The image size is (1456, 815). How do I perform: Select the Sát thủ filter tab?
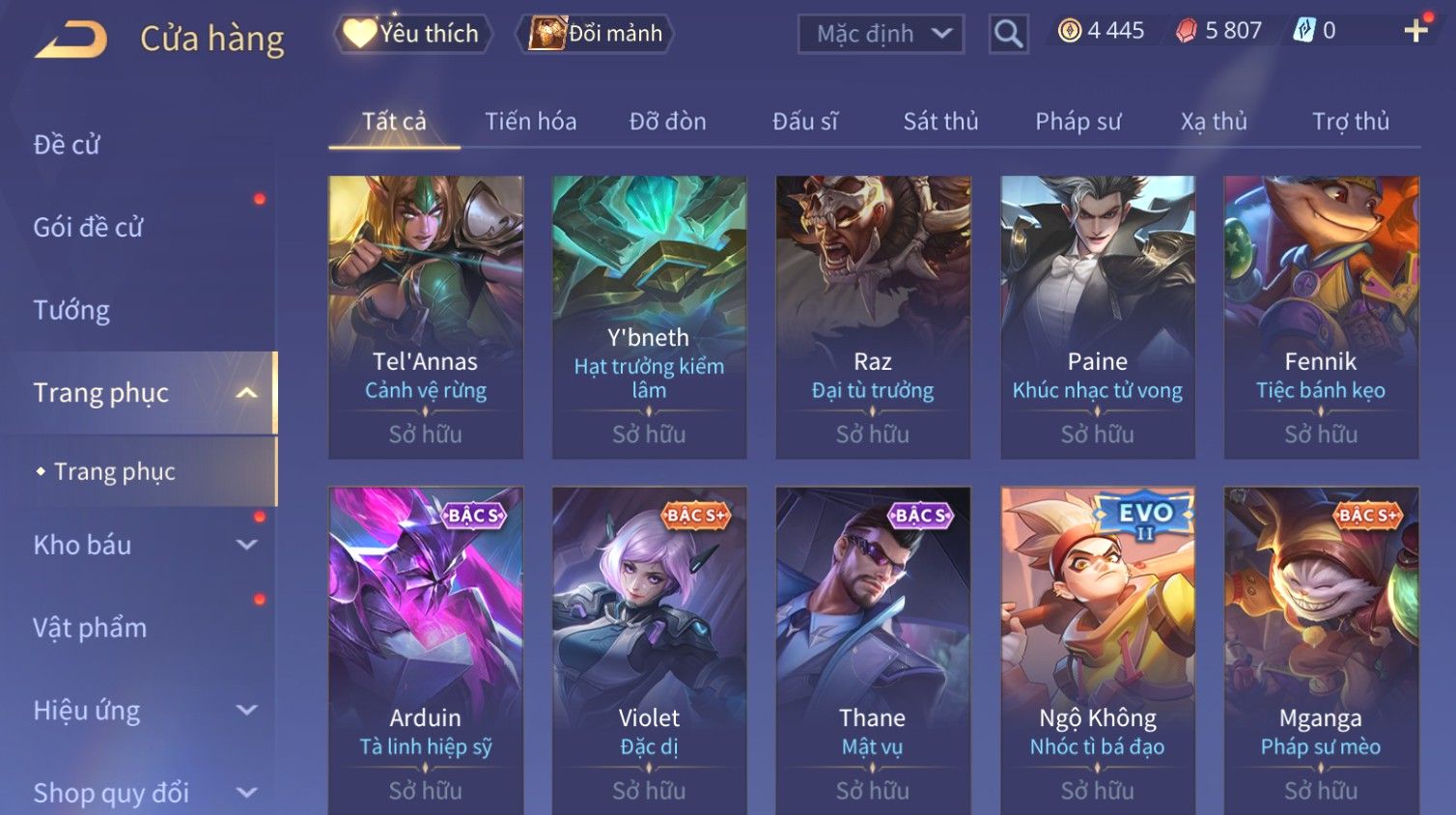tap(940, 122)
